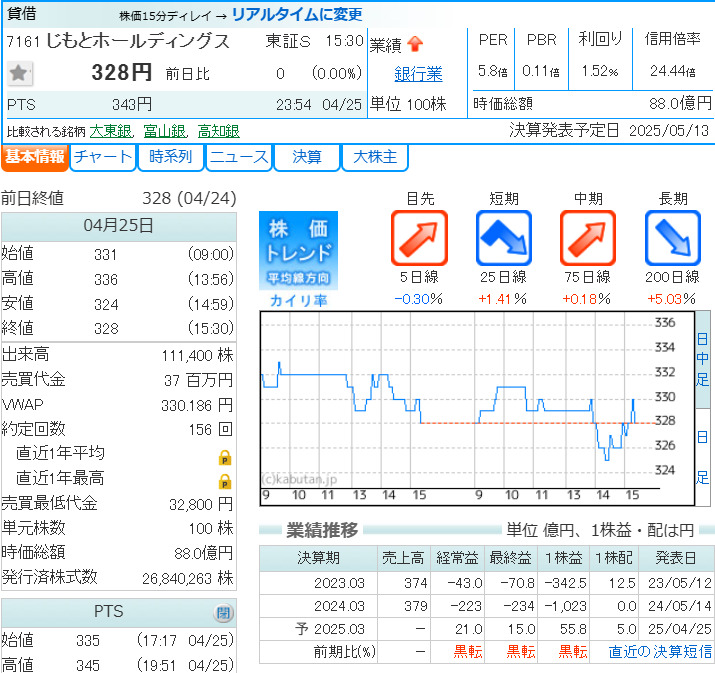715x673 pixels.
Task: Click the 経常益 column header
Action: [457, 558]
